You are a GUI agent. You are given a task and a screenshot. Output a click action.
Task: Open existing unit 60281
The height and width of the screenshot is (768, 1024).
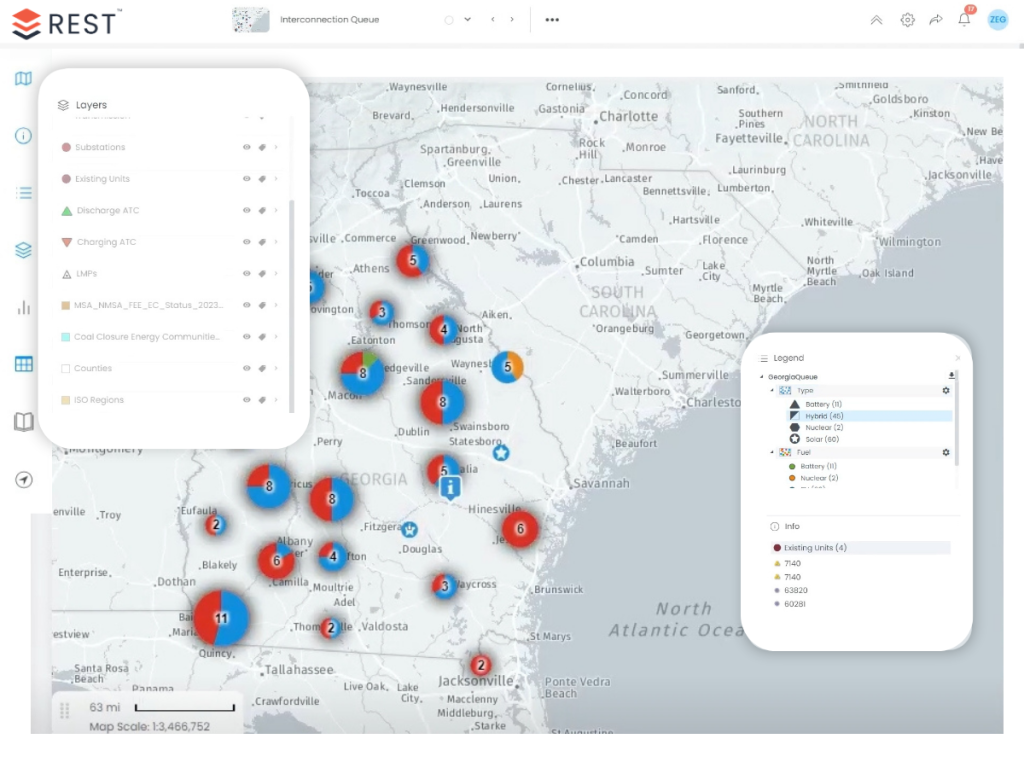pyautogui.click(x=794, y=604)
